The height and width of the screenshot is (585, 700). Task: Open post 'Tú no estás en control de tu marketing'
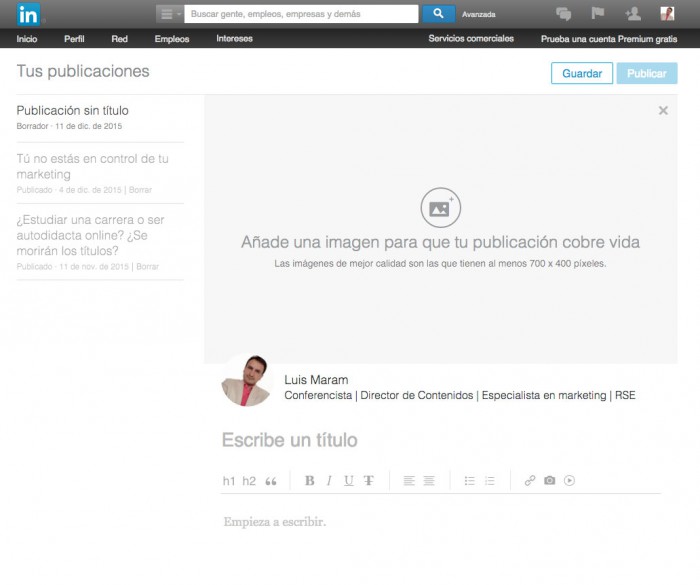92,166
